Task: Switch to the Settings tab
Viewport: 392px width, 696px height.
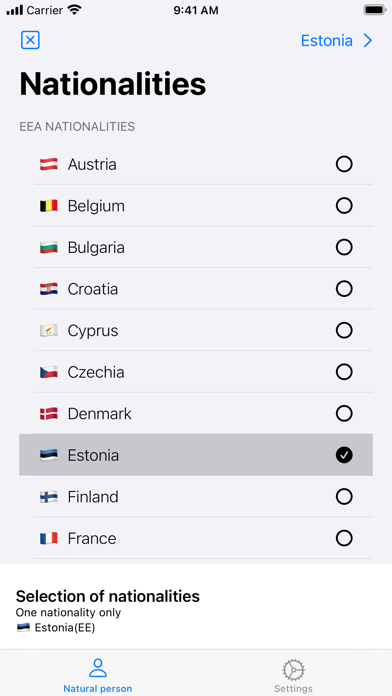Action: (293, 674)
